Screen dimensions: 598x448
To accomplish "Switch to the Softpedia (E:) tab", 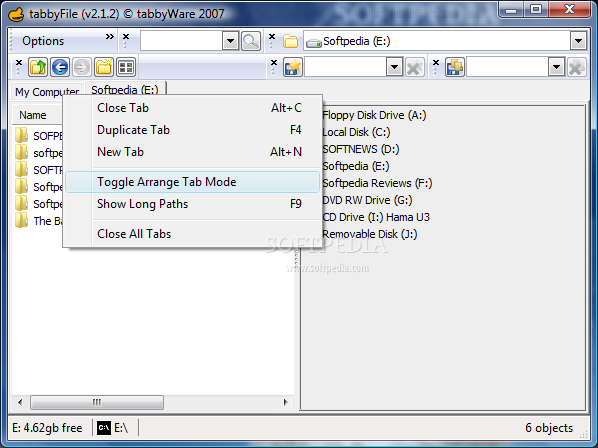I will tap(125, 90).
